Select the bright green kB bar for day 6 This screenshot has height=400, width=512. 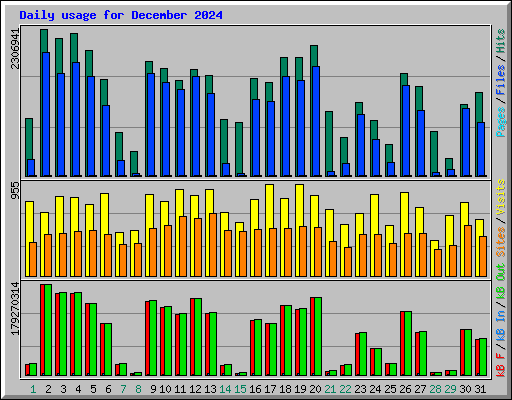[x=108, y=350]
